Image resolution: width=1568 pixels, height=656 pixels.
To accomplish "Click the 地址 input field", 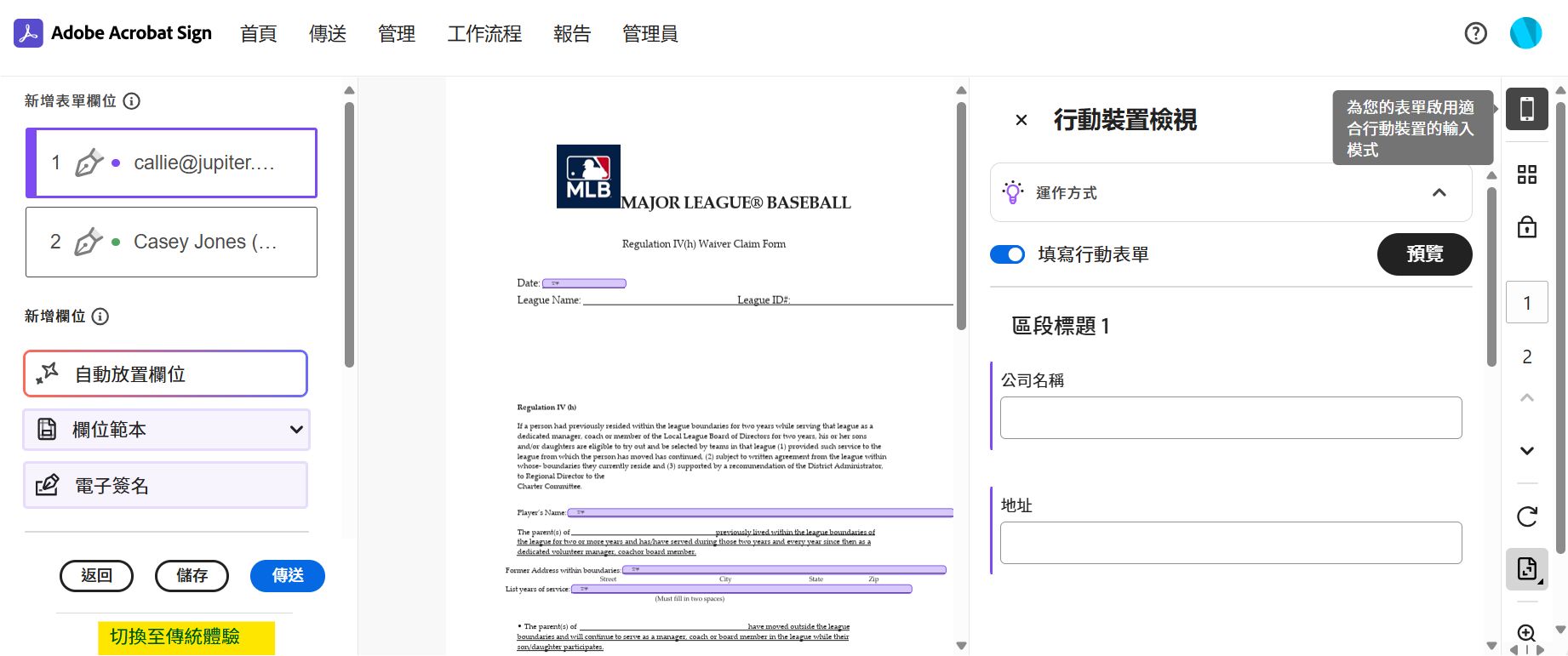I will coord(1231,543).
